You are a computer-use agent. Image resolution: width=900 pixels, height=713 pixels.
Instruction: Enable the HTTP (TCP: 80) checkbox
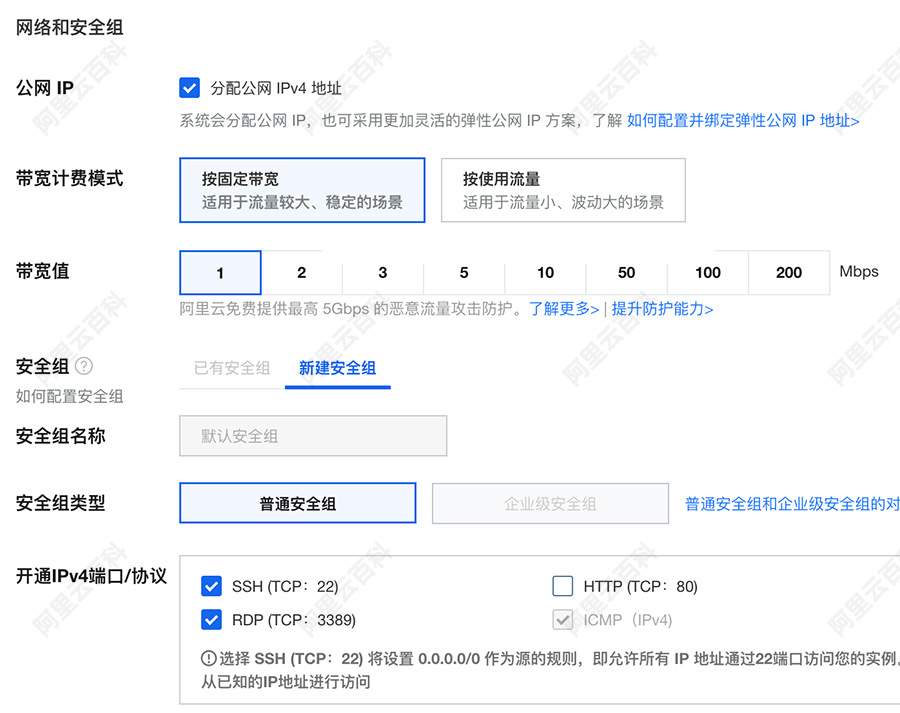coord(562,586)
